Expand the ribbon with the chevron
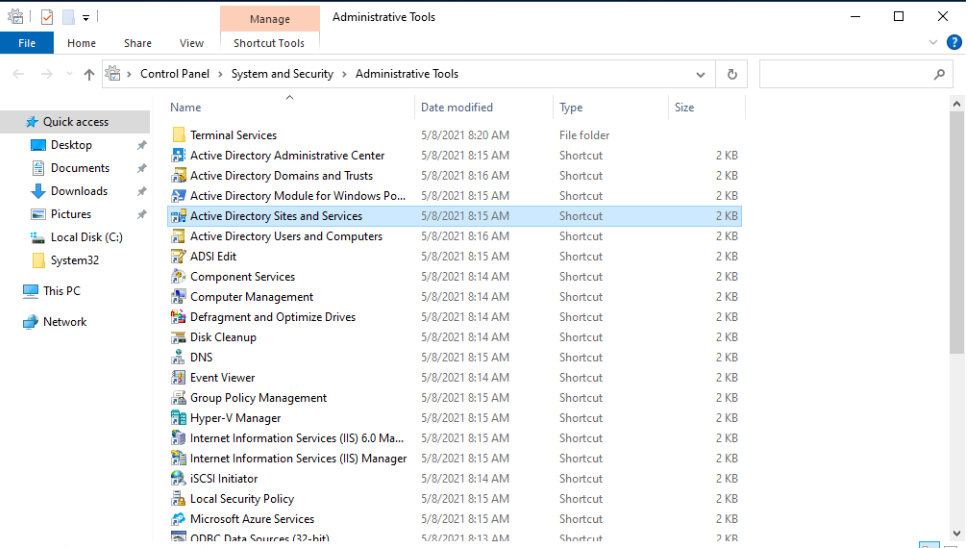 pos(933,43)
